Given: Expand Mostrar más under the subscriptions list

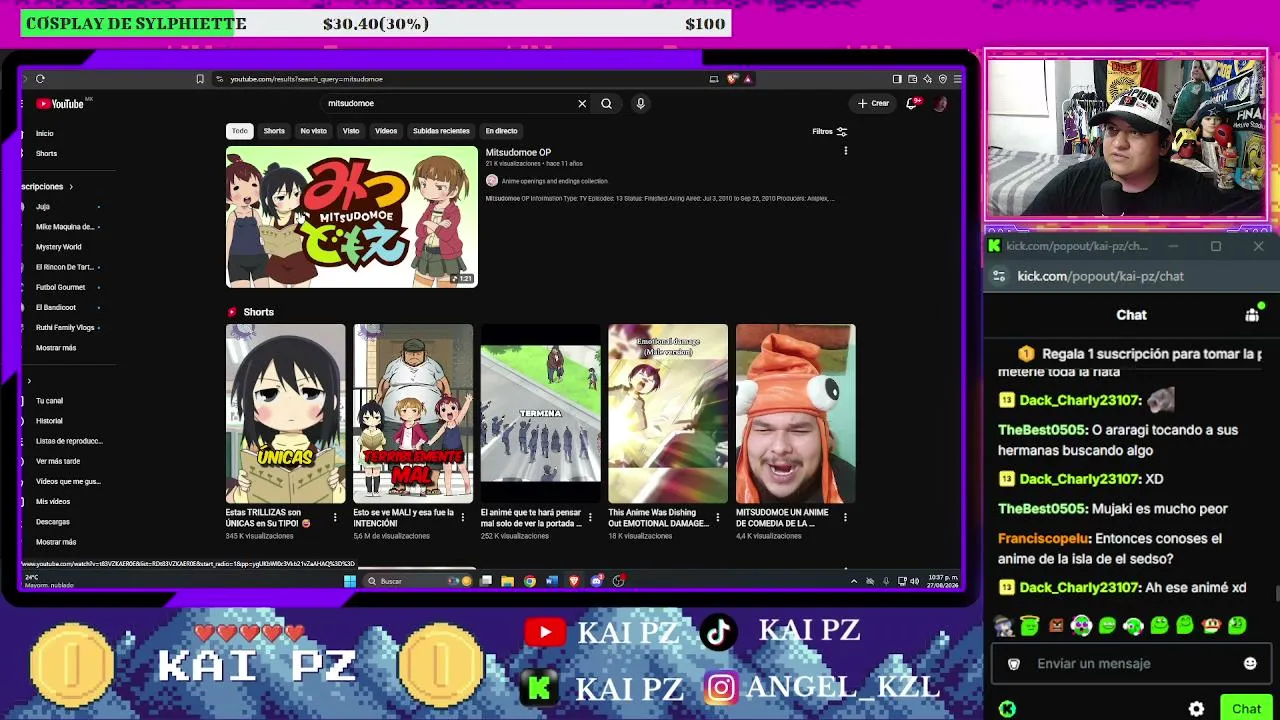Looking at the screenshot, I should (56, 348).
